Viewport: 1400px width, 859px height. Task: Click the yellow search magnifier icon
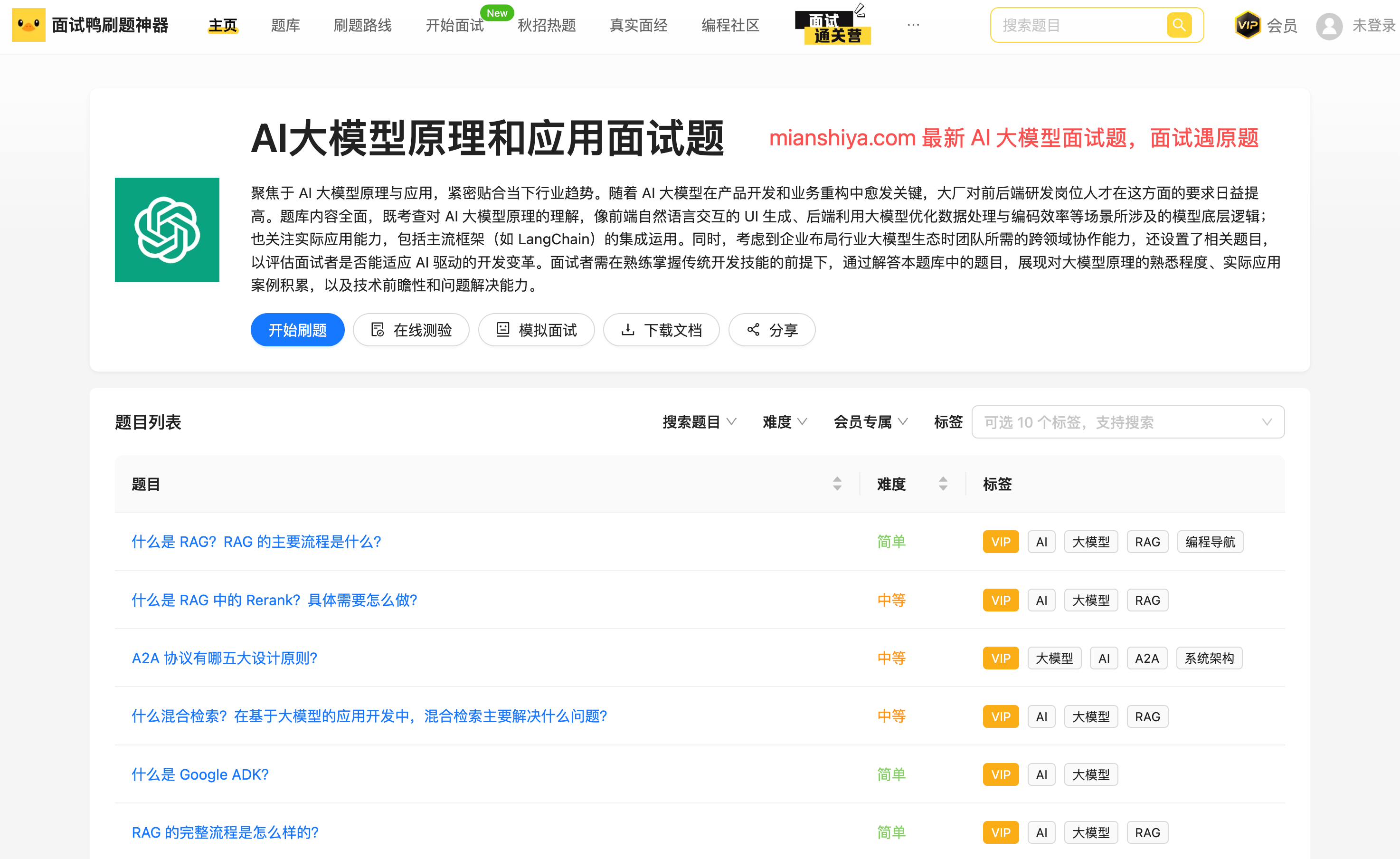pyautogui.click(x=1179, y=25)
